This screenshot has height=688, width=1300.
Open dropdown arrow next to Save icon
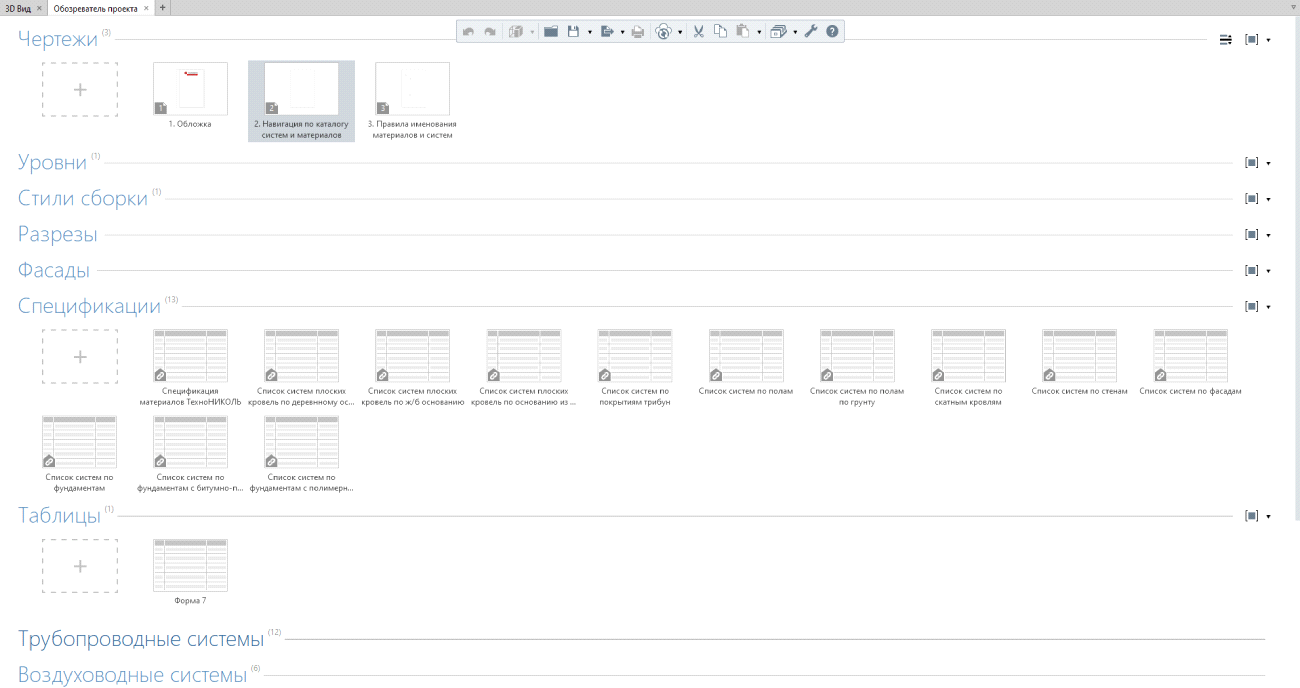point(590,32)
